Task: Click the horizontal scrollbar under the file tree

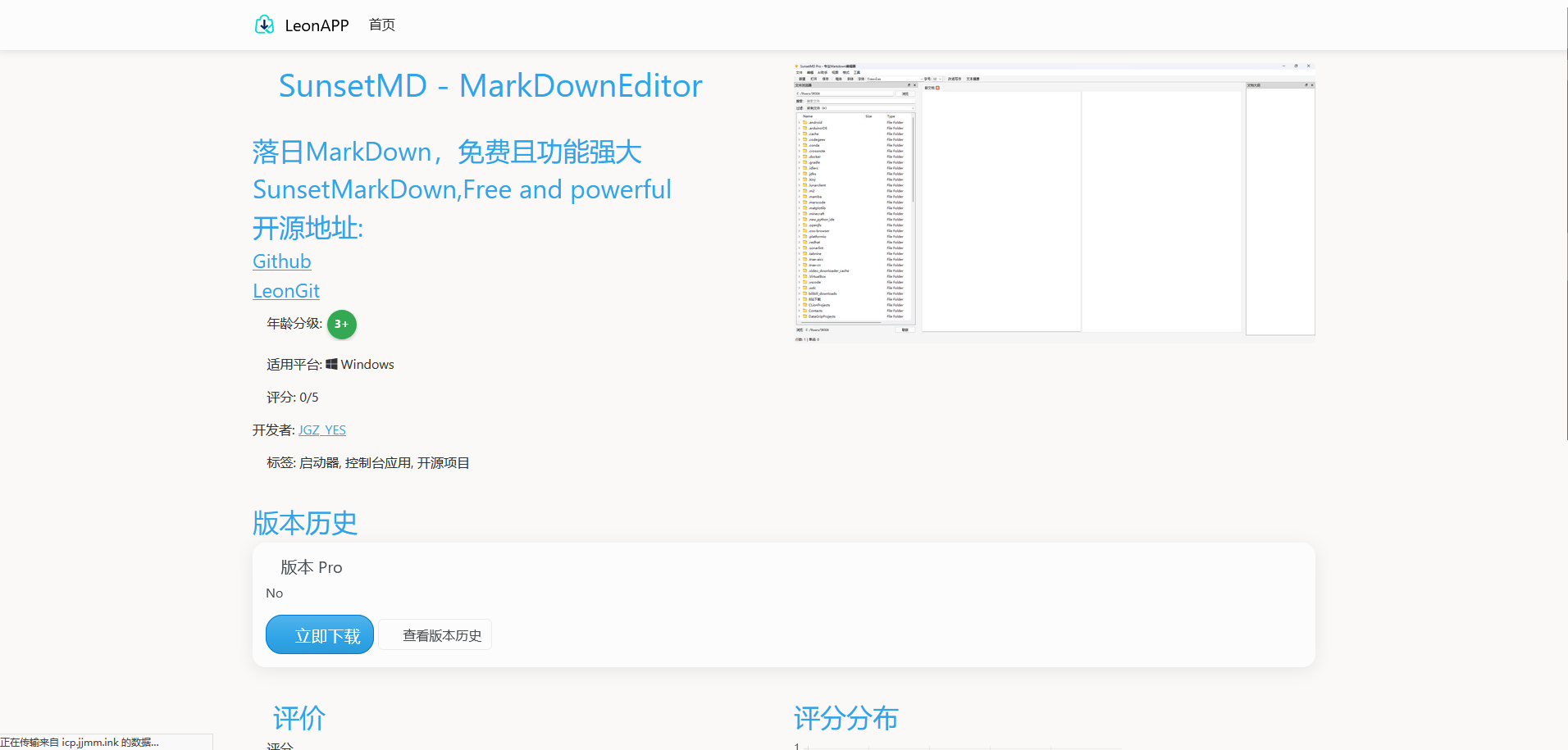Action: [841, 321]
